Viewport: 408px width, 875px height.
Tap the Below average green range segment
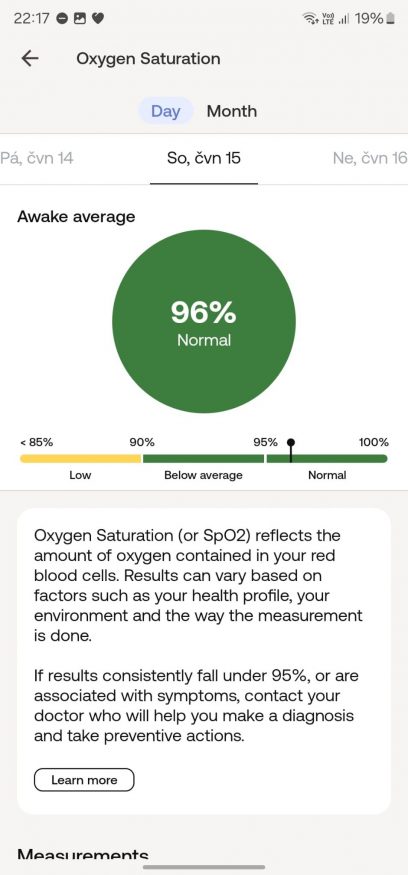coord(203,459)
